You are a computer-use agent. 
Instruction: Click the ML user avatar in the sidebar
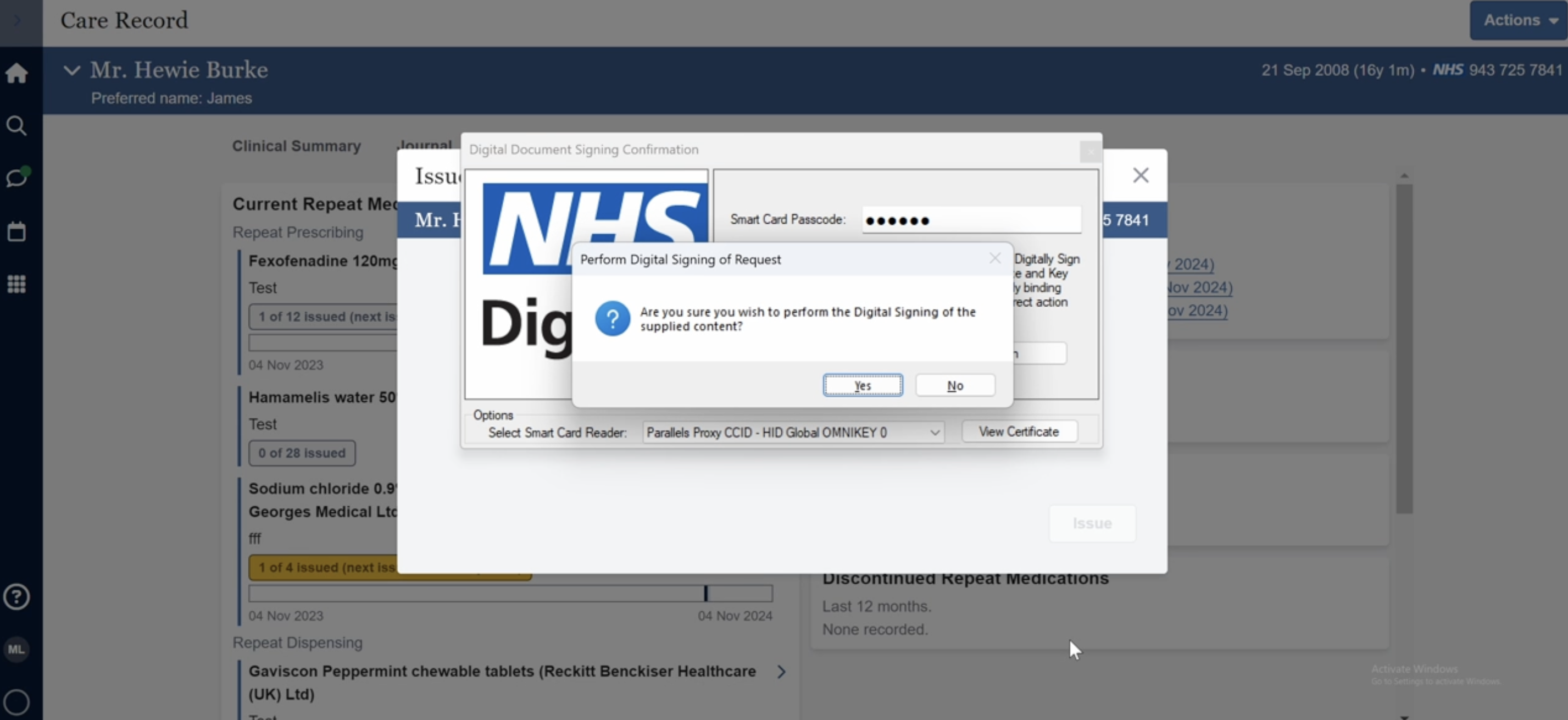(x=17, y=649)
